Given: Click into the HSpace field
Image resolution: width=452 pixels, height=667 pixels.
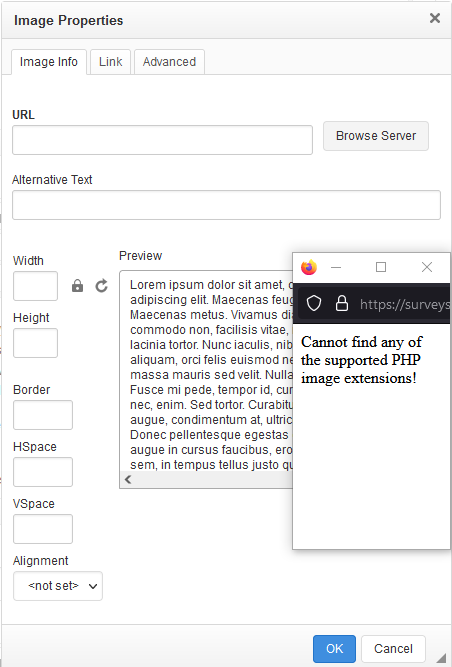Looking at the screenshot, I should point(43,472).
